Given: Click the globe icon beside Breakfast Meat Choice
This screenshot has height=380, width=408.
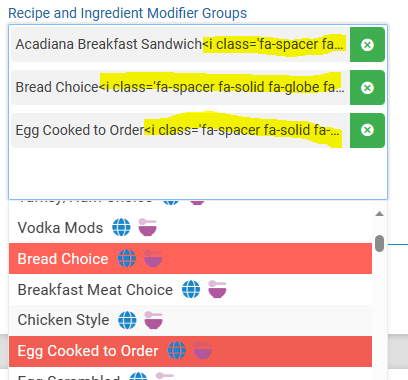Looking at the screenshot, I should click(191, 289).
